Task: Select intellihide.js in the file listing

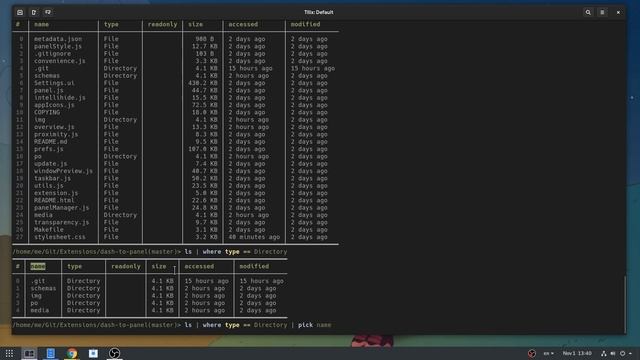Action: click(60, 98)
